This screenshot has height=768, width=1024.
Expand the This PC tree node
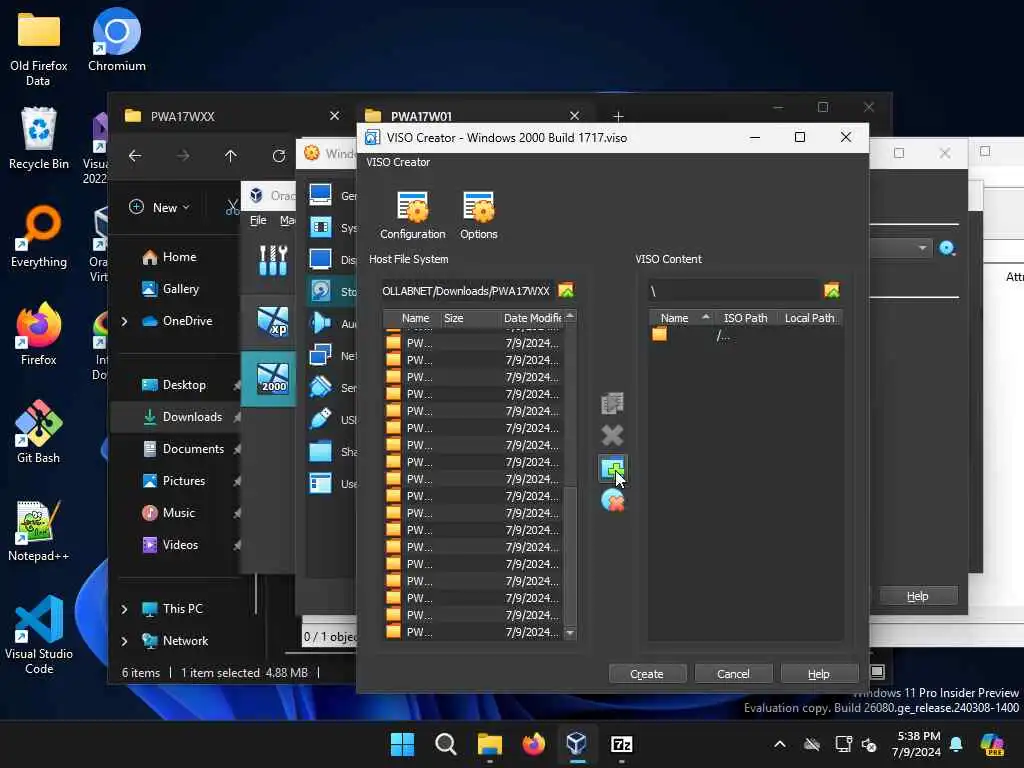click(124, 609)
